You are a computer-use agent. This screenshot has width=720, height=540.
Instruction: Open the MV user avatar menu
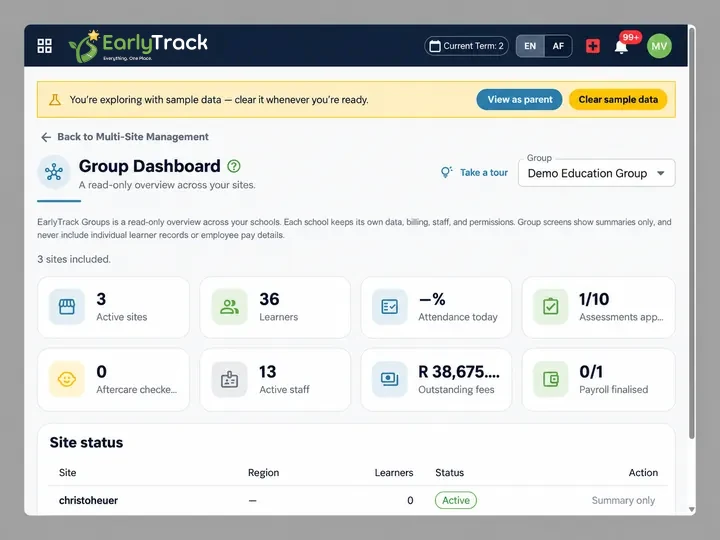(x=659, y=46)
